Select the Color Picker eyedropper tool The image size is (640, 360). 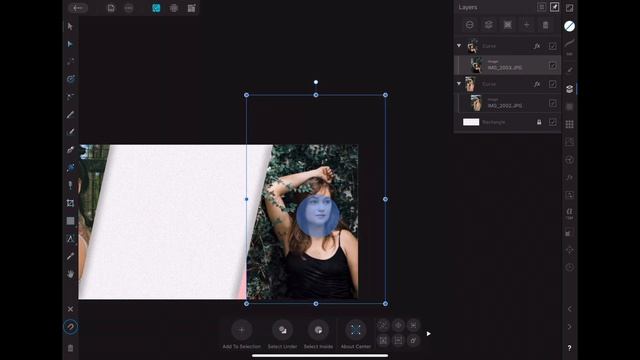70,256
